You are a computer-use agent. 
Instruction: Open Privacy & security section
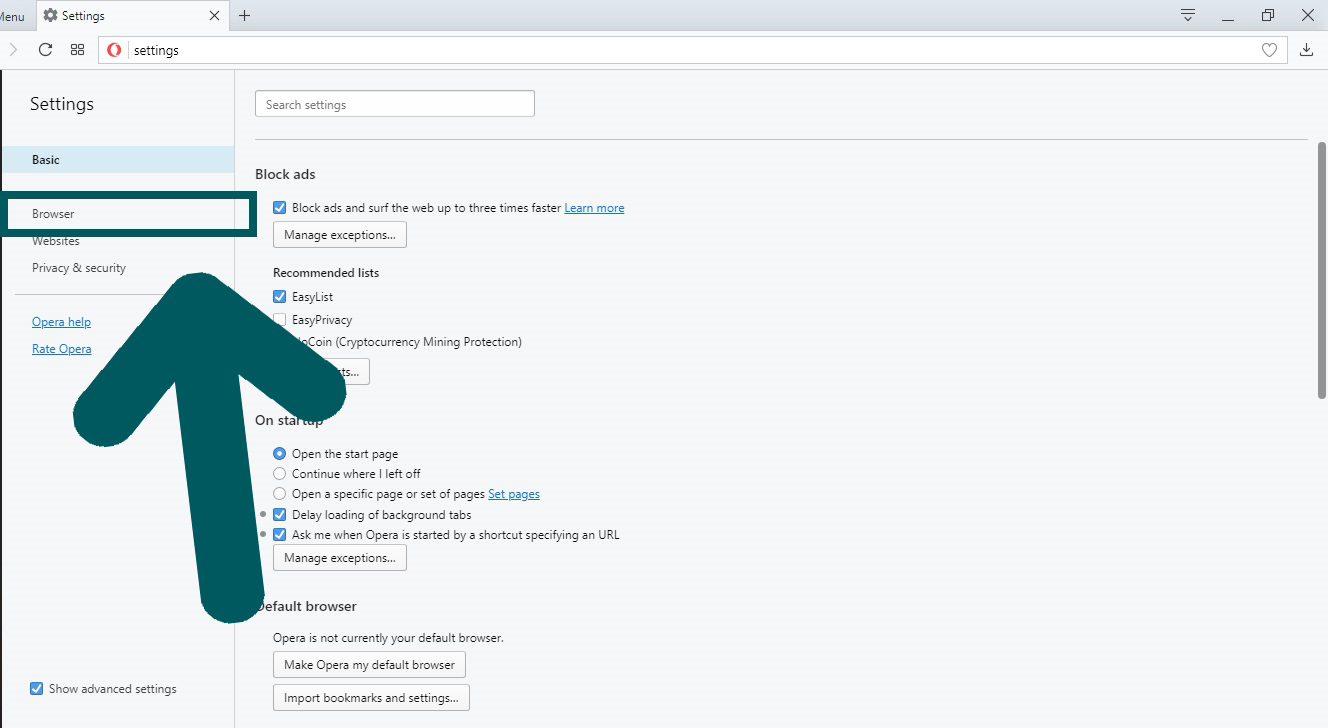(x=79, y=268)
